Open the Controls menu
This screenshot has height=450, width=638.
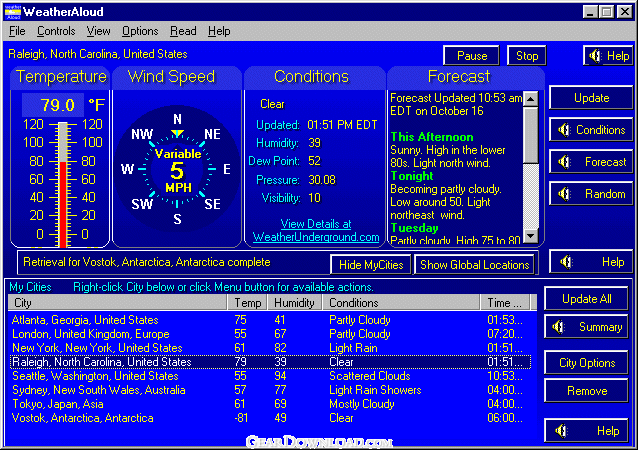(x=56, y=31)
